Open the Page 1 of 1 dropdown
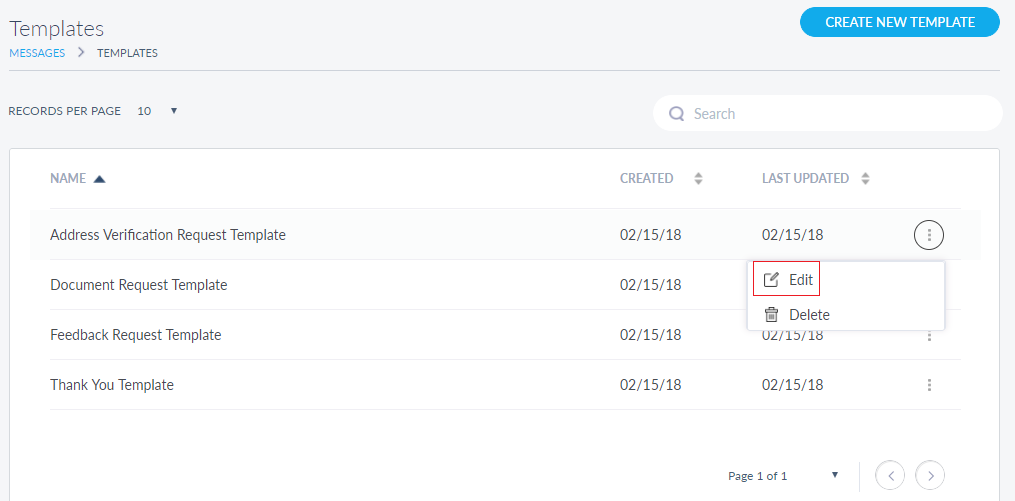1015x501 pixels. (834, 475)
